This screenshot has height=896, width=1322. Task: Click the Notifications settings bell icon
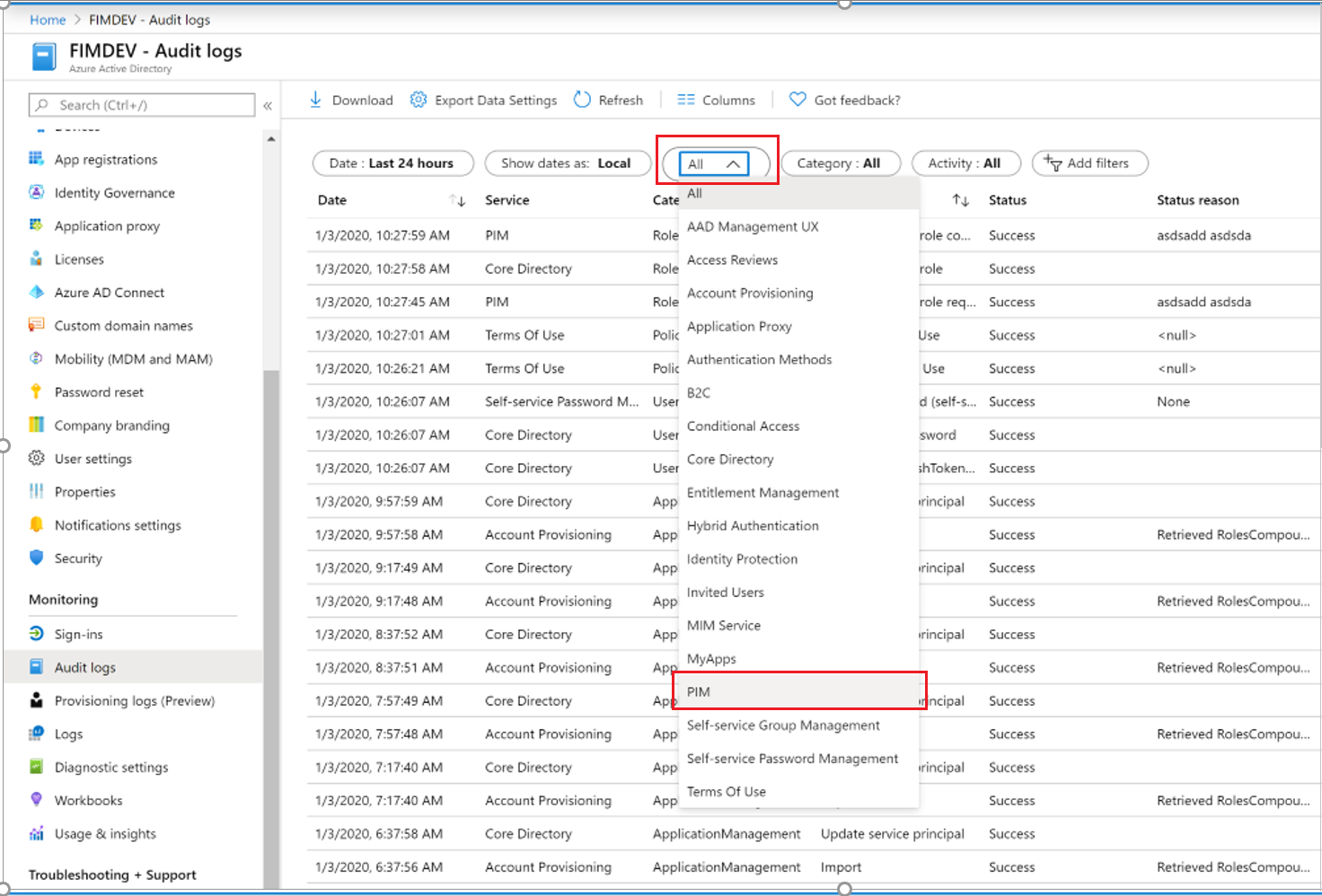point(36,524)
